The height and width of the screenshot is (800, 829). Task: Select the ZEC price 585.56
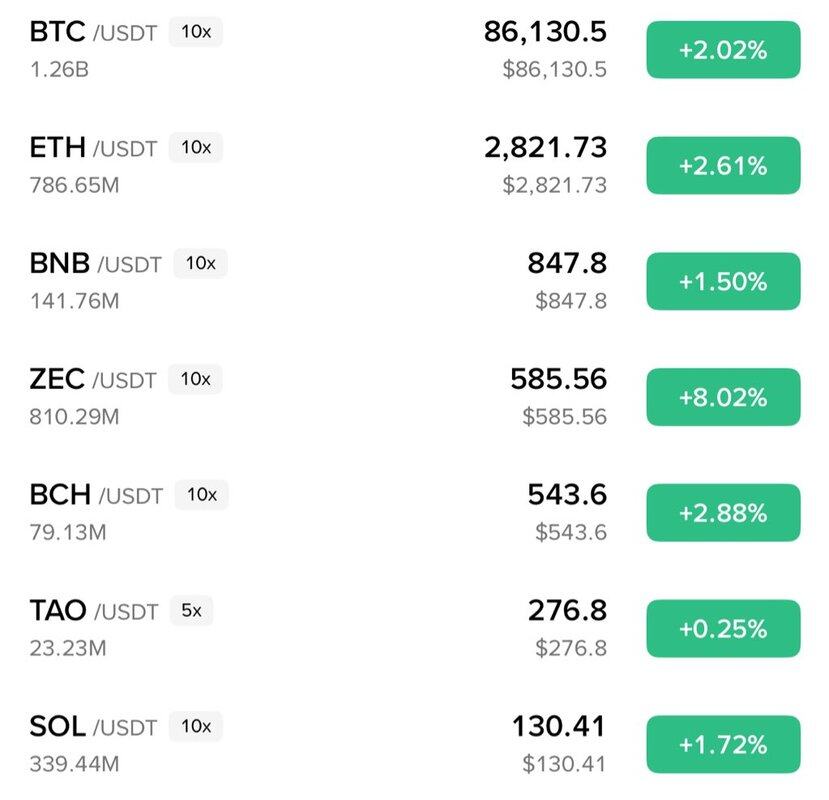pos(558,379)
